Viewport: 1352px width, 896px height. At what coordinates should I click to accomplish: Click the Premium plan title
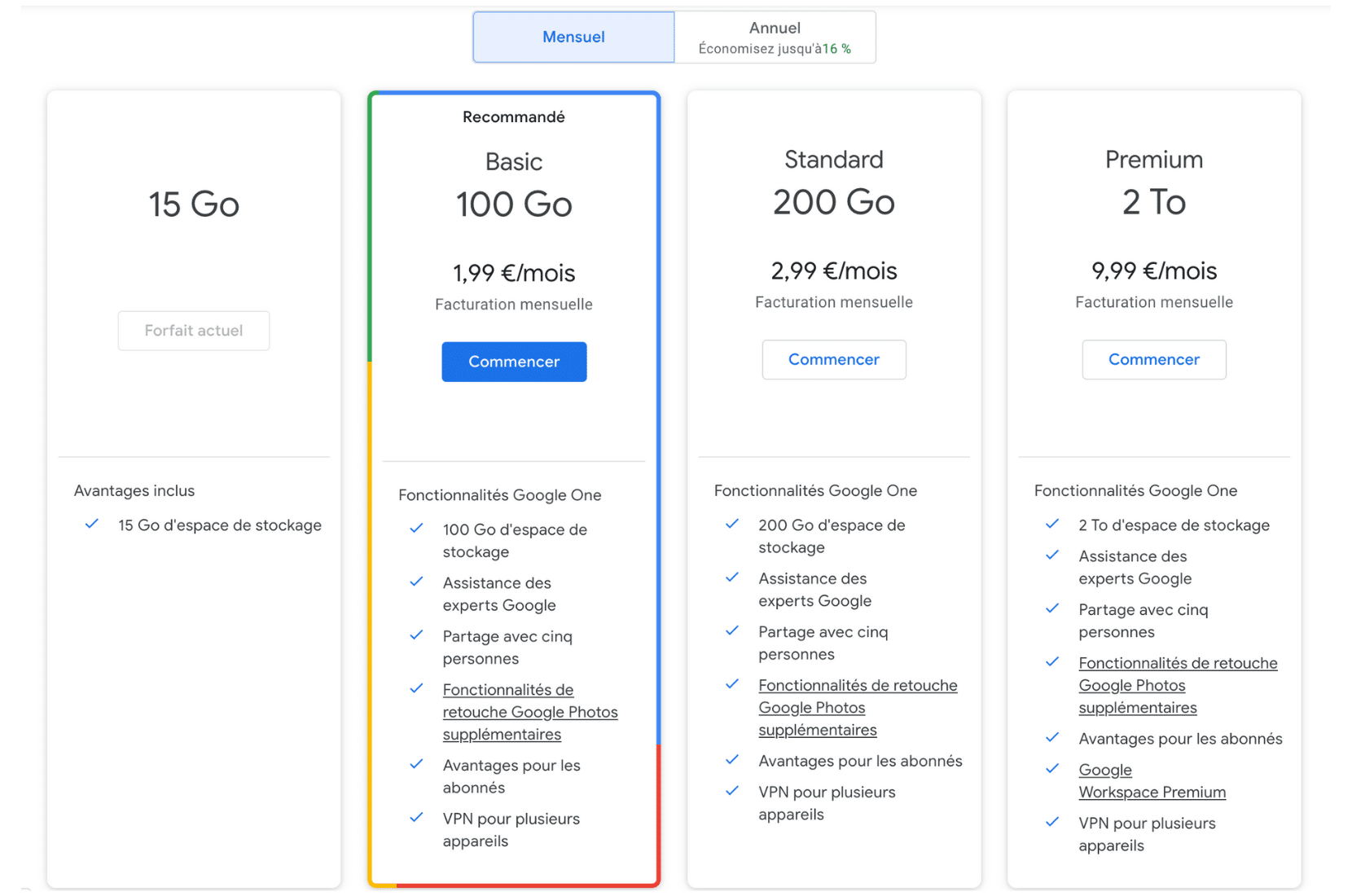(x=1154, y=159)
